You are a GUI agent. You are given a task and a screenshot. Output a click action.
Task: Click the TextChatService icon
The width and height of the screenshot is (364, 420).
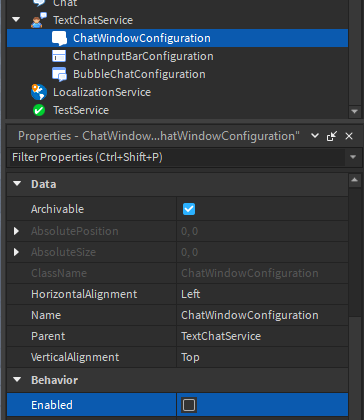39,20
